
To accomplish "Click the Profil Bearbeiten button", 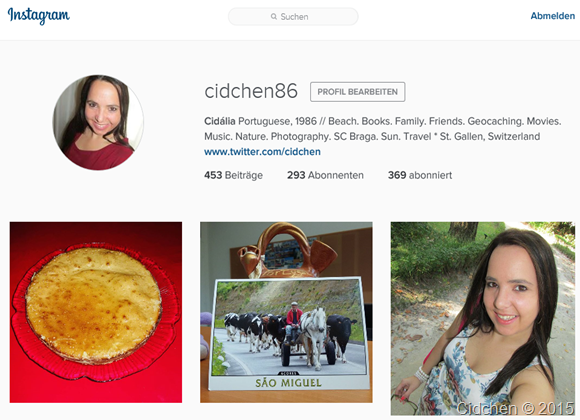I will (357, 92).
